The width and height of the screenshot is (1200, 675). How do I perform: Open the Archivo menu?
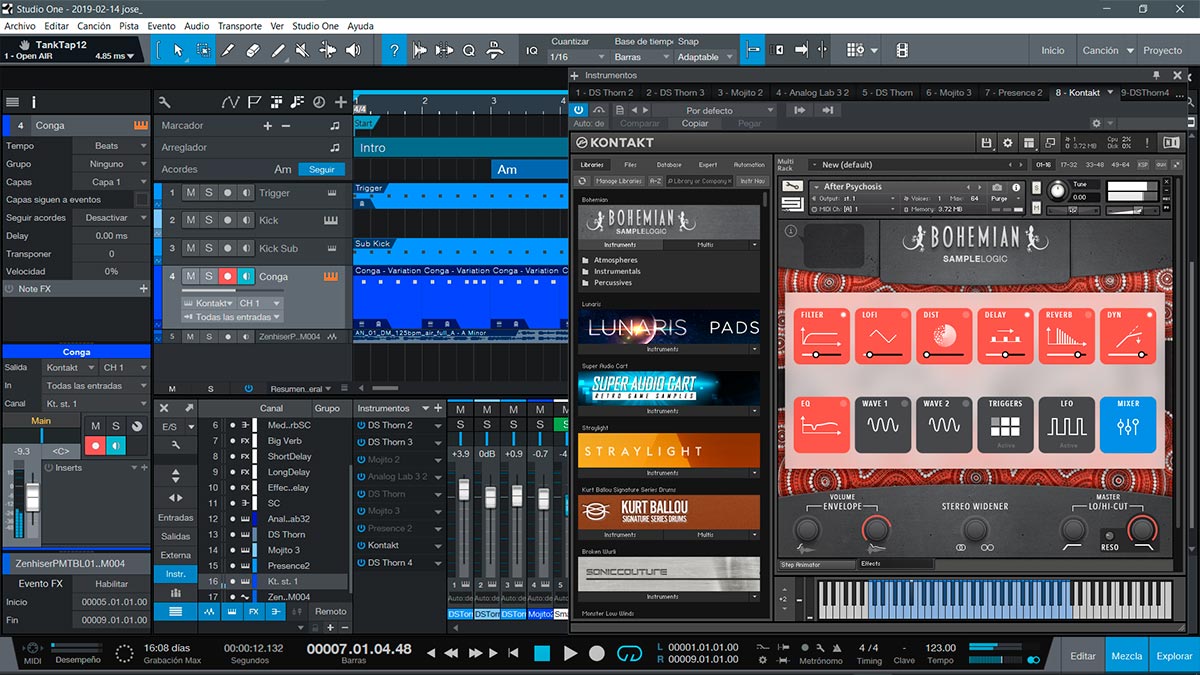point(20,26)
